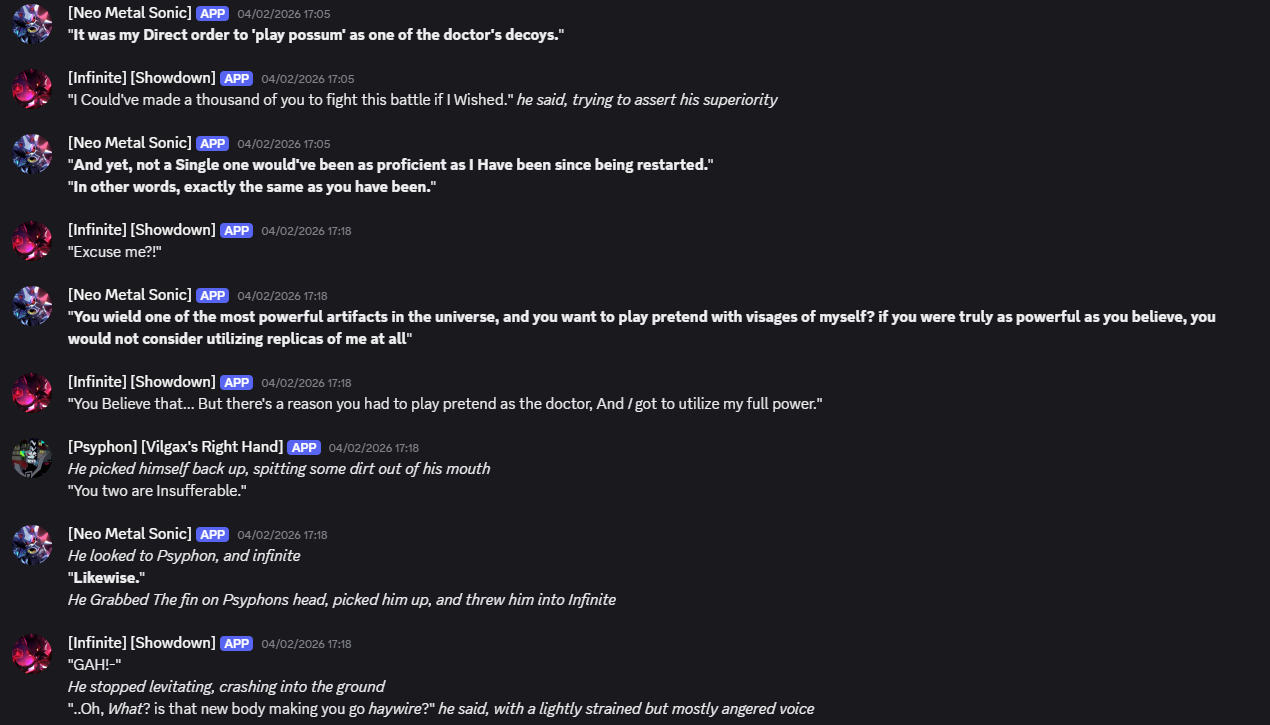
Task: Click Neo Metal Sonic's avatar on the topmost message
Action: point(32,23)
